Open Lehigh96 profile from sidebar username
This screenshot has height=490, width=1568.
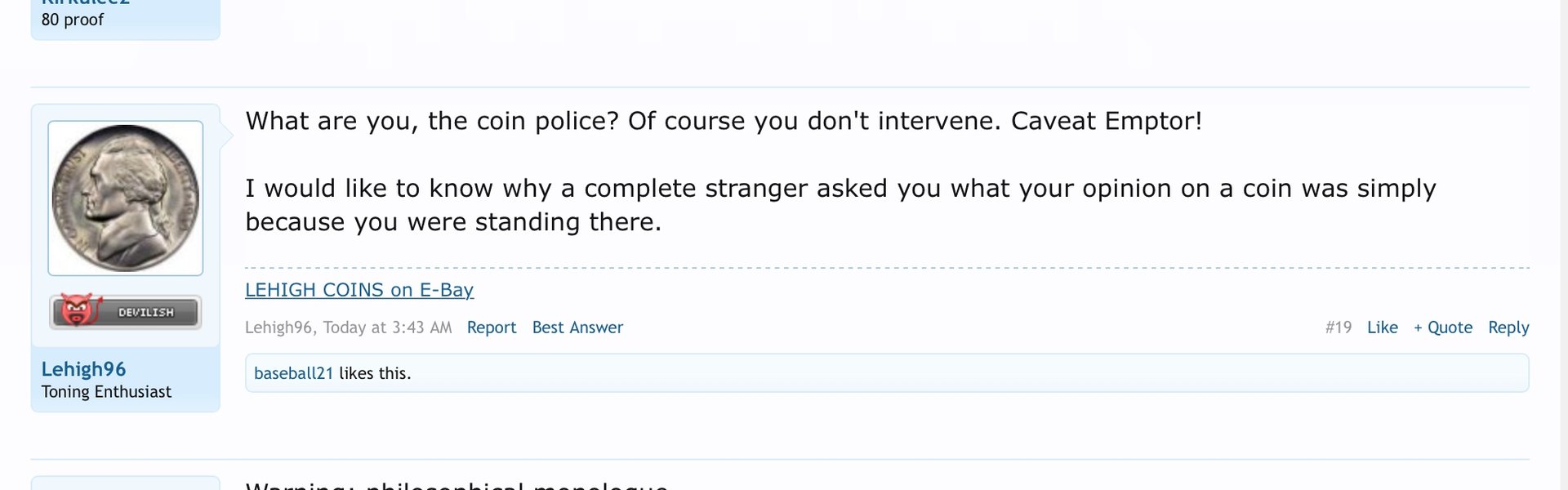(83, 369)
